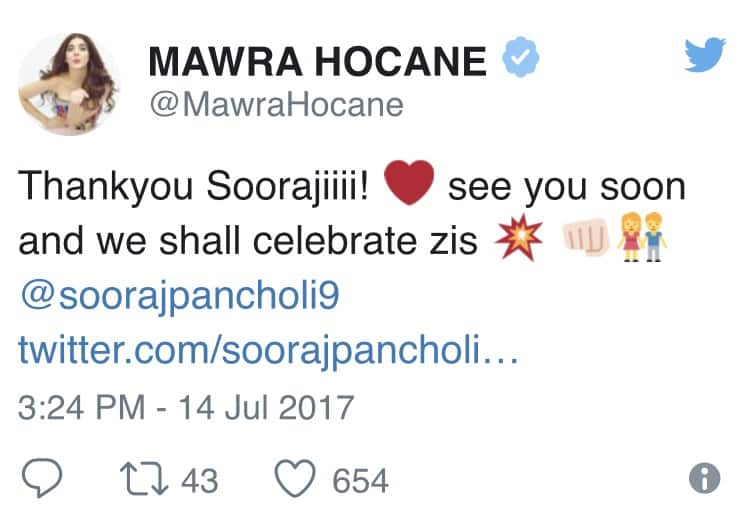Image resolution: width=750 pixels, height=525 pixels.
Task: Open the reply speech bubble icon
Action: tap(42, 478)
